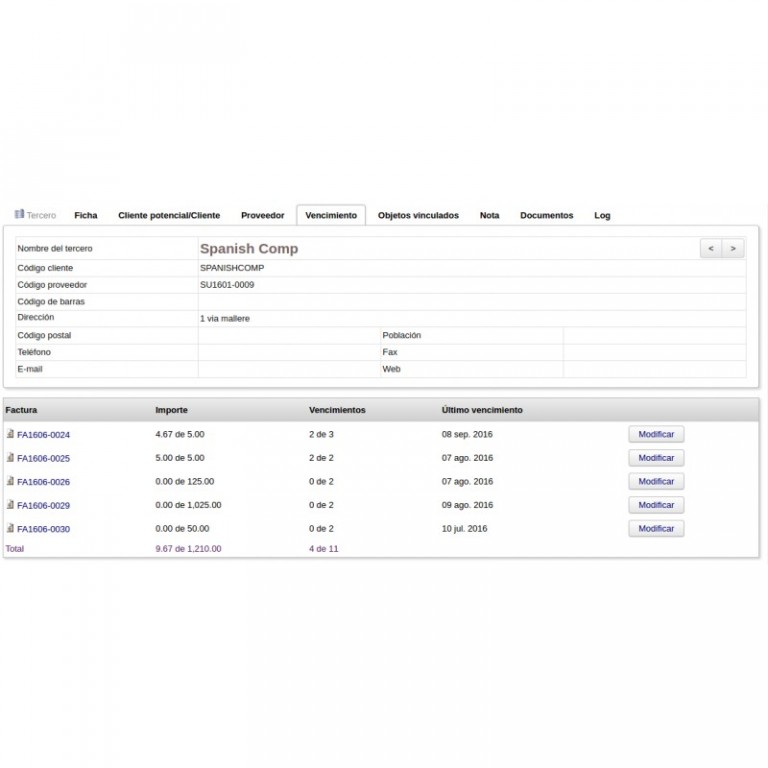Viewport: 768px width, 768px height.
Task: Select the Vencimiento tab
Action: pyautogui.click(x=331, y=216)
